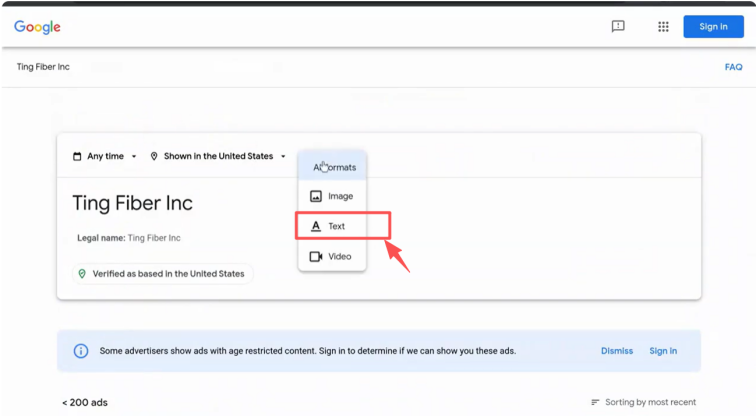The width and height of the screenshot is (756, 416).
Task: Click the Legal name: Ting Fiber Inc text
Action: pos(129,238)
